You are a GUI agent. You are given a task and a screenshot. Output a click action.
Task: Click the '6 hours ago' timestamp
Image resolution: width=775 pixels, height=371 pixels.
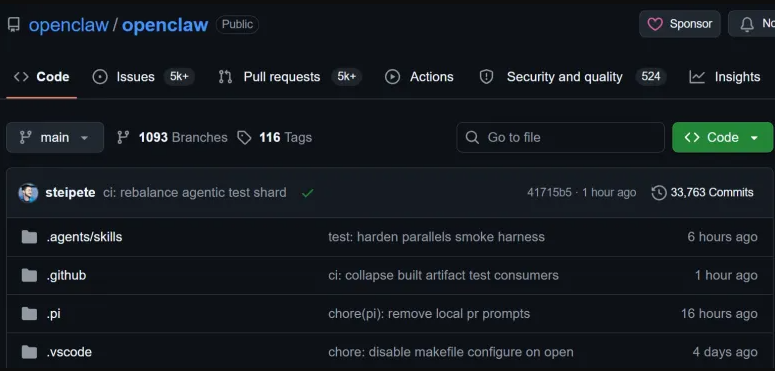(x=722, y=237)
